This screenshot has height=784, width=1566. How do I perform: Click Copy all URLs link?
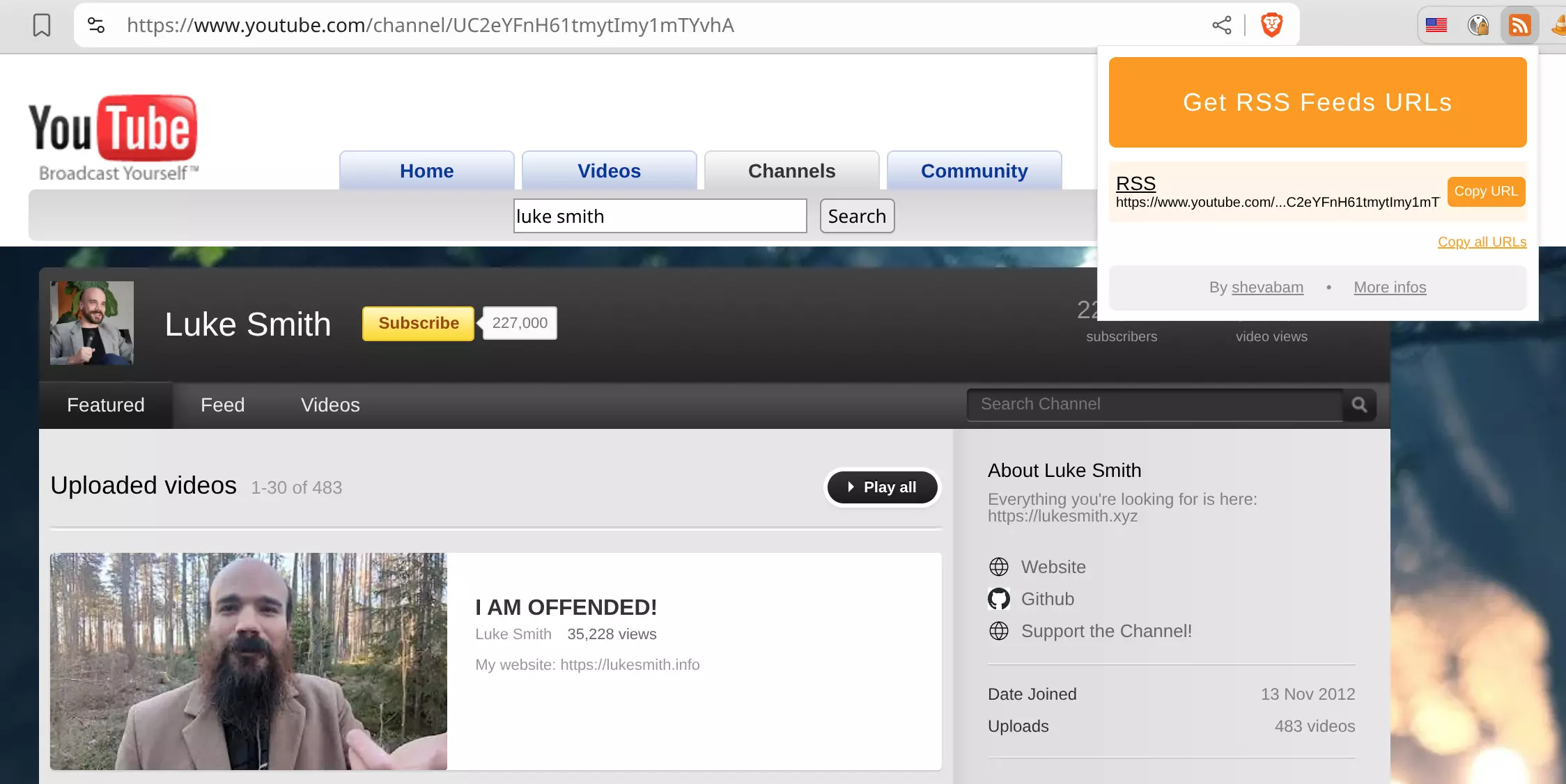pos(1482,242)
